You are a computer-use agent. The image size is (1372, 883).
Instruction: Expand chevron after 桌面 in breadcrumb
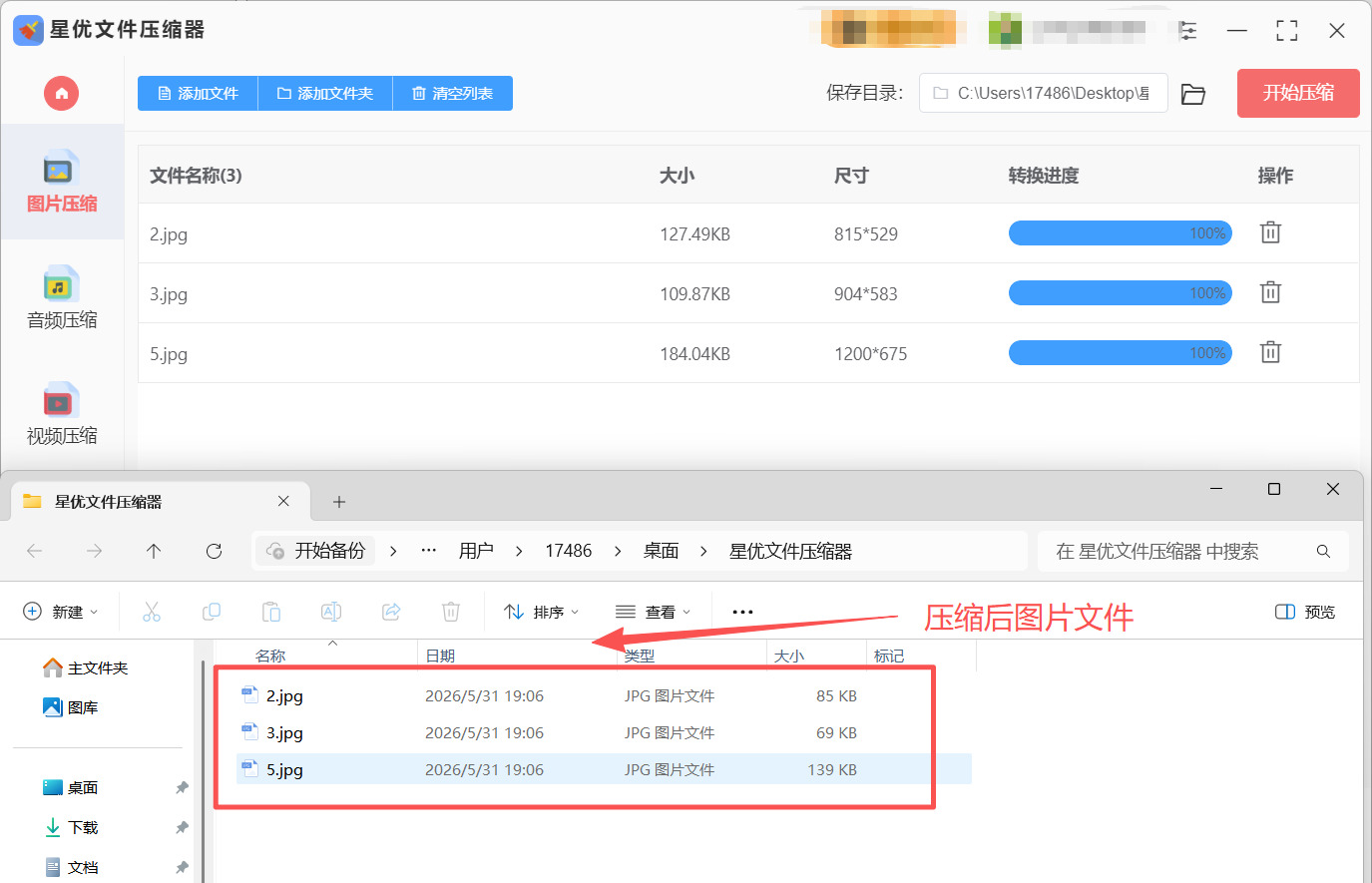coord(703,551)
